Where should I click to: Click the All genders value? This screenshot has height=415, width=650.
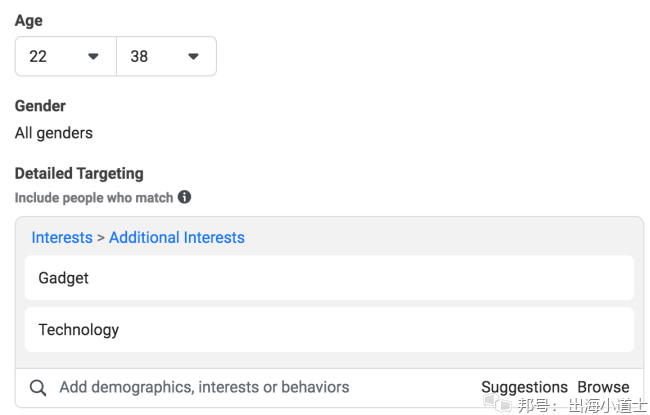tap(54, 132)
